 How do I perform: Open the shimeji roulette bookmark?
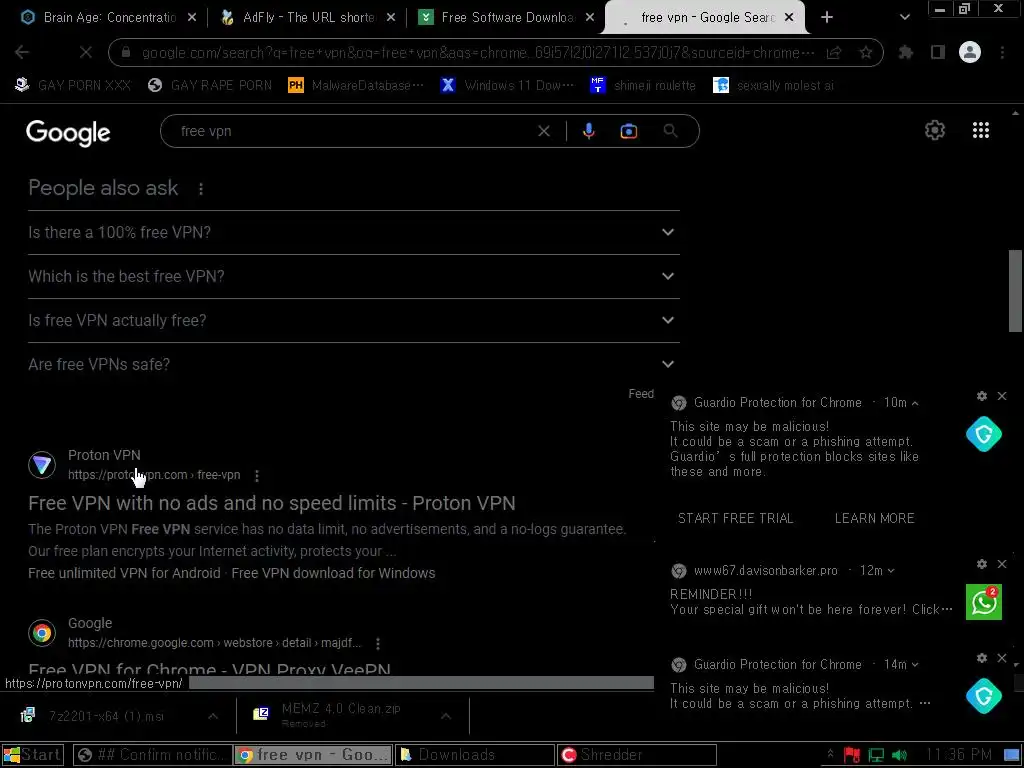(x=643, y=86)
